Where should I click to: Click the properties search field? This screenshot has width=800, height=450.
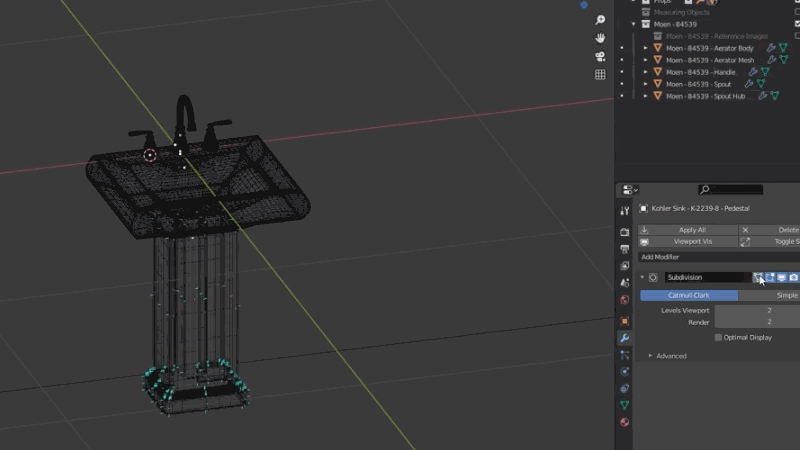click(x=731, y=190)
